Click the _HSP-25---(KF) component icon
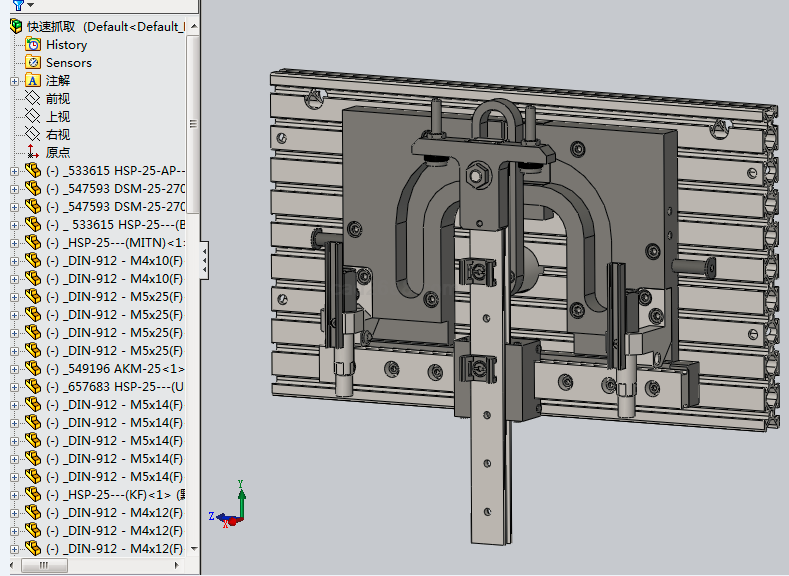The width and height of the screenshot is (789, 576). (33, 495)
